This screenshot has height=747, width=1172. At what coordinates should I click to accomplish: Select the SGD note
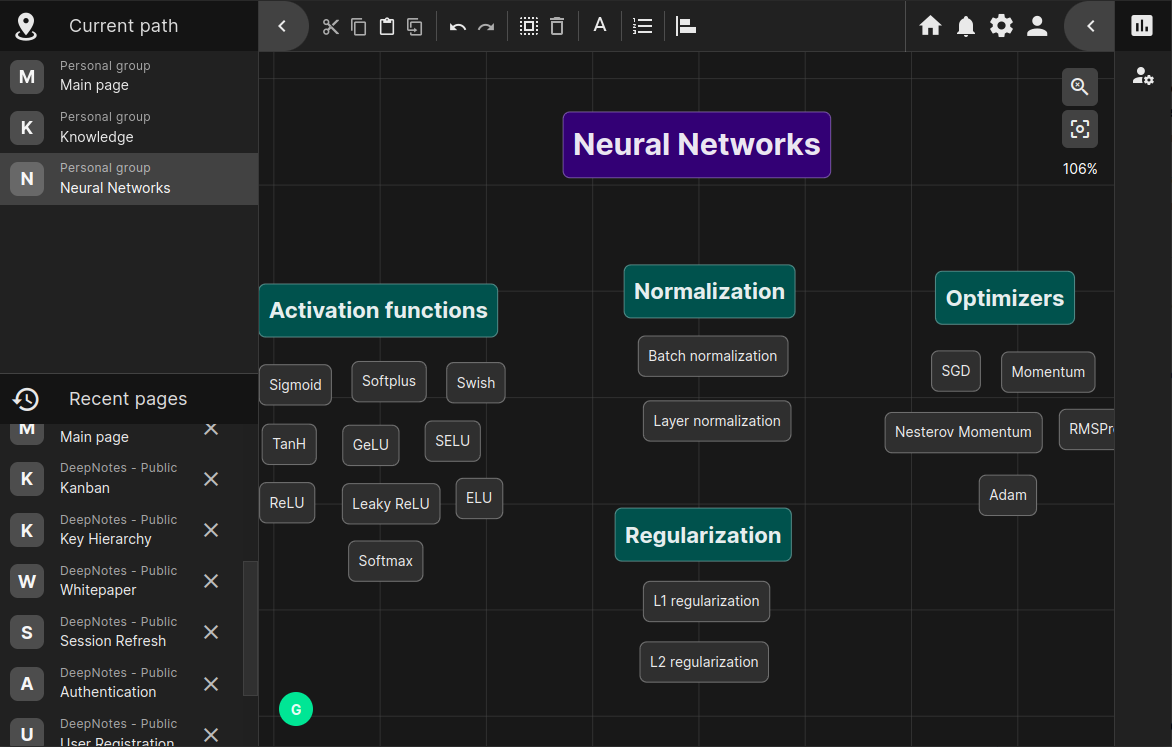[955, 371]
